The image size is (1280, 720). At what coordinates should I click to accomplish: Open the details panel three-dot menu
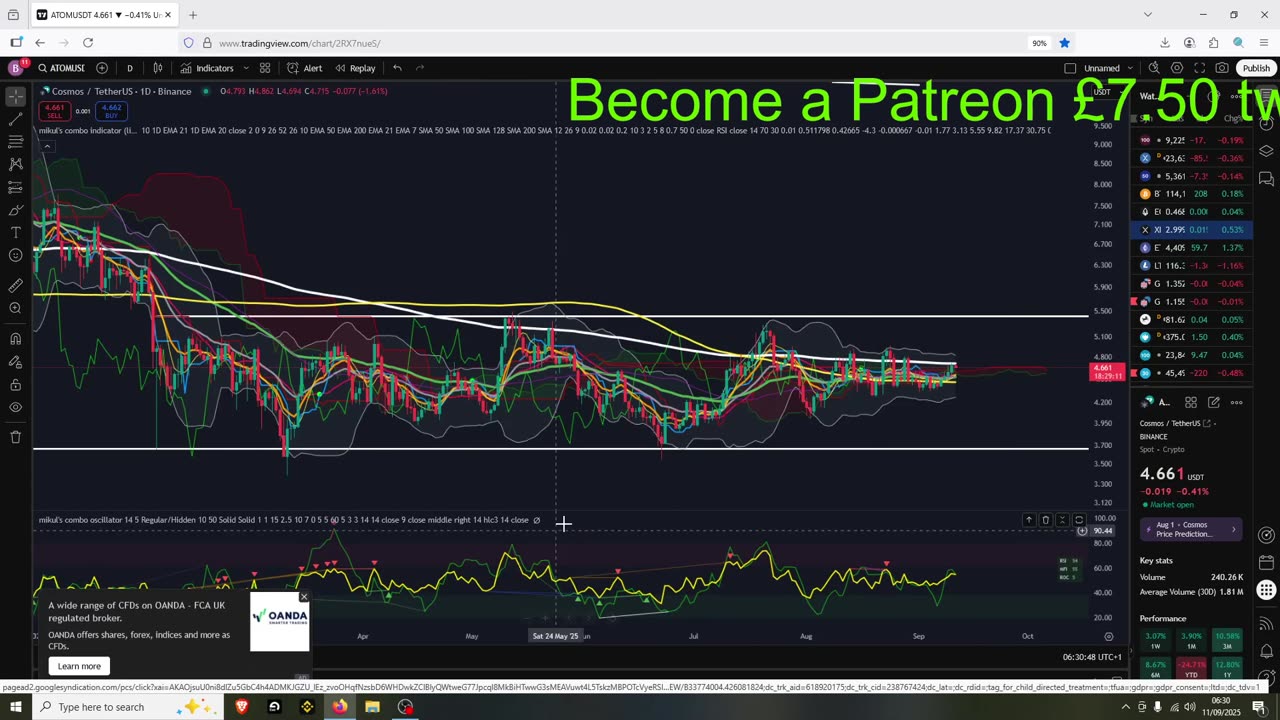[x=1237, y=402]
